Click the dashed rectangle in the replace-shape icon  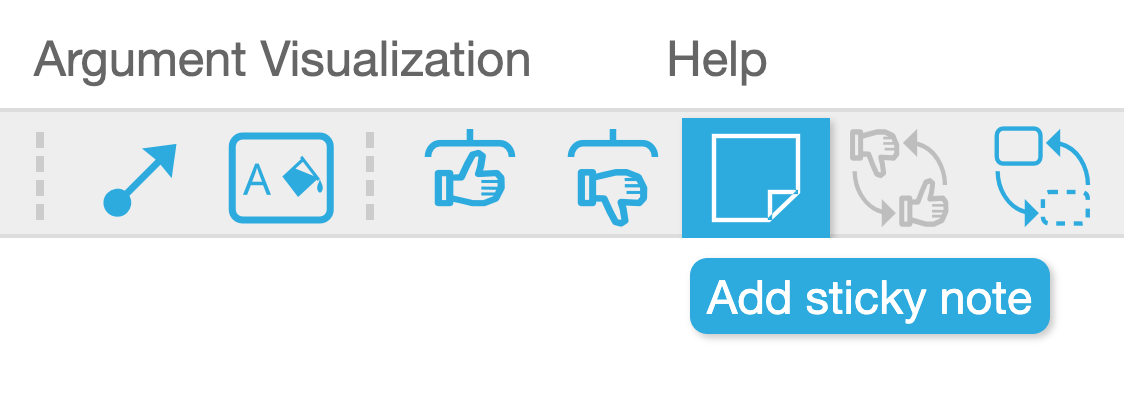point(1066,208)
